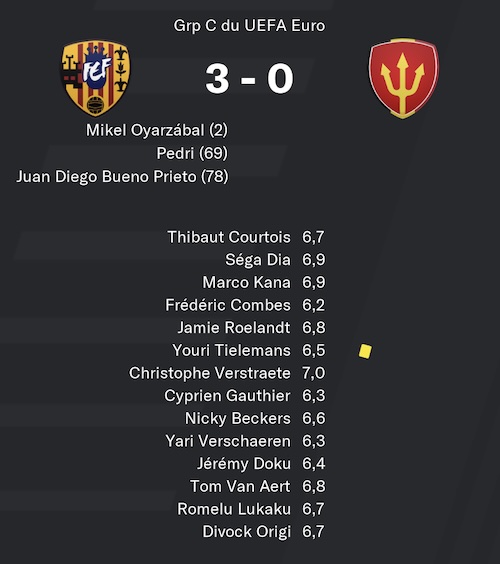
Task: Select Jamie Roelandt from the list
Action: pyautogui.click(x=234, y=328)
